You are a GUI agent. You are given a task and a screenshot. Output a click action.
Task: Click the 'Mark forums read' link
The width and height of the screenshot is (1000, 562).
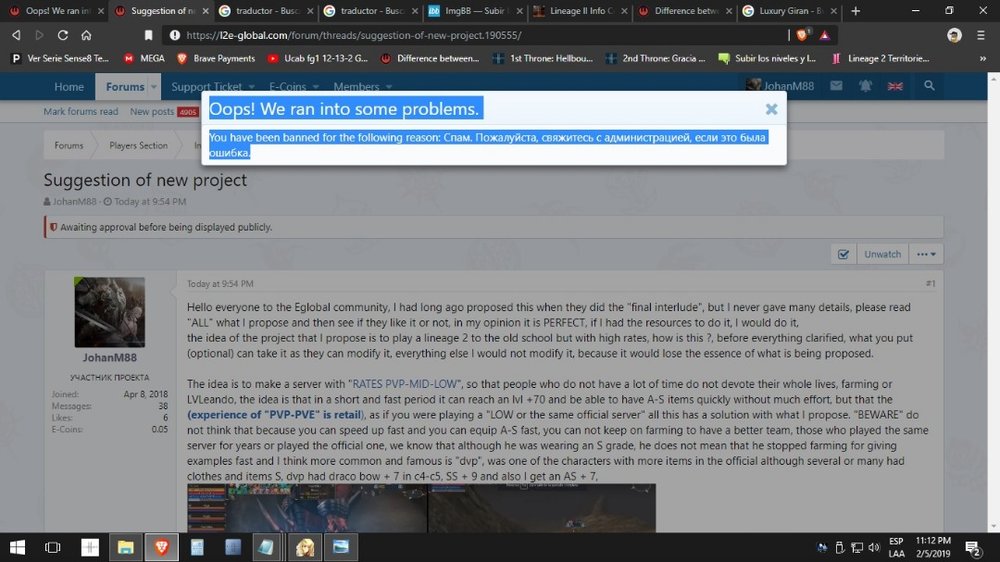click(80, 112)
